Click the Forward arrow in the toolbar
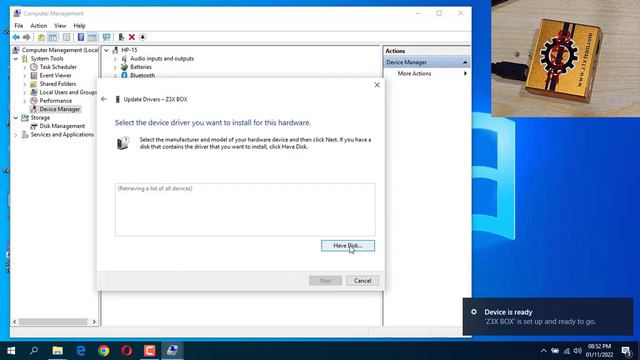The image size is (640, 360). 27,38
